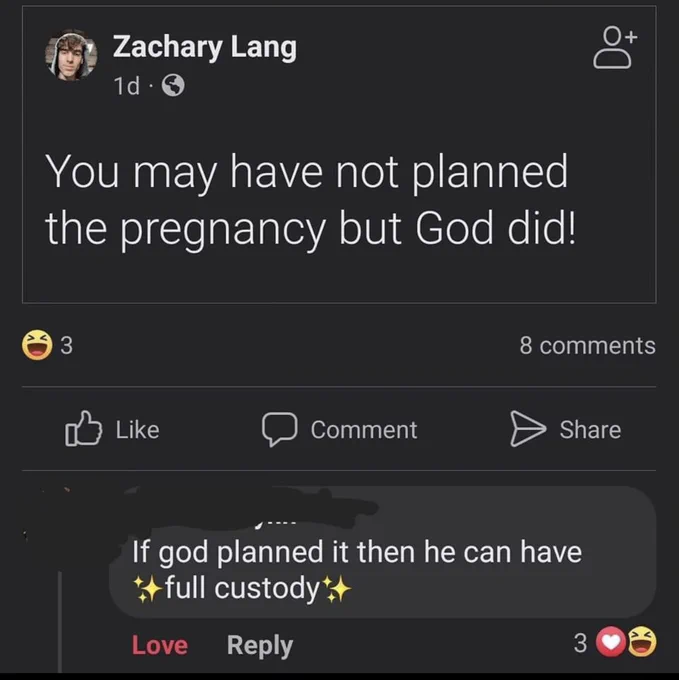Click the comment's laughing reaction emoji
The width and height of the screenshot is (679, 680).
(642, 642)
